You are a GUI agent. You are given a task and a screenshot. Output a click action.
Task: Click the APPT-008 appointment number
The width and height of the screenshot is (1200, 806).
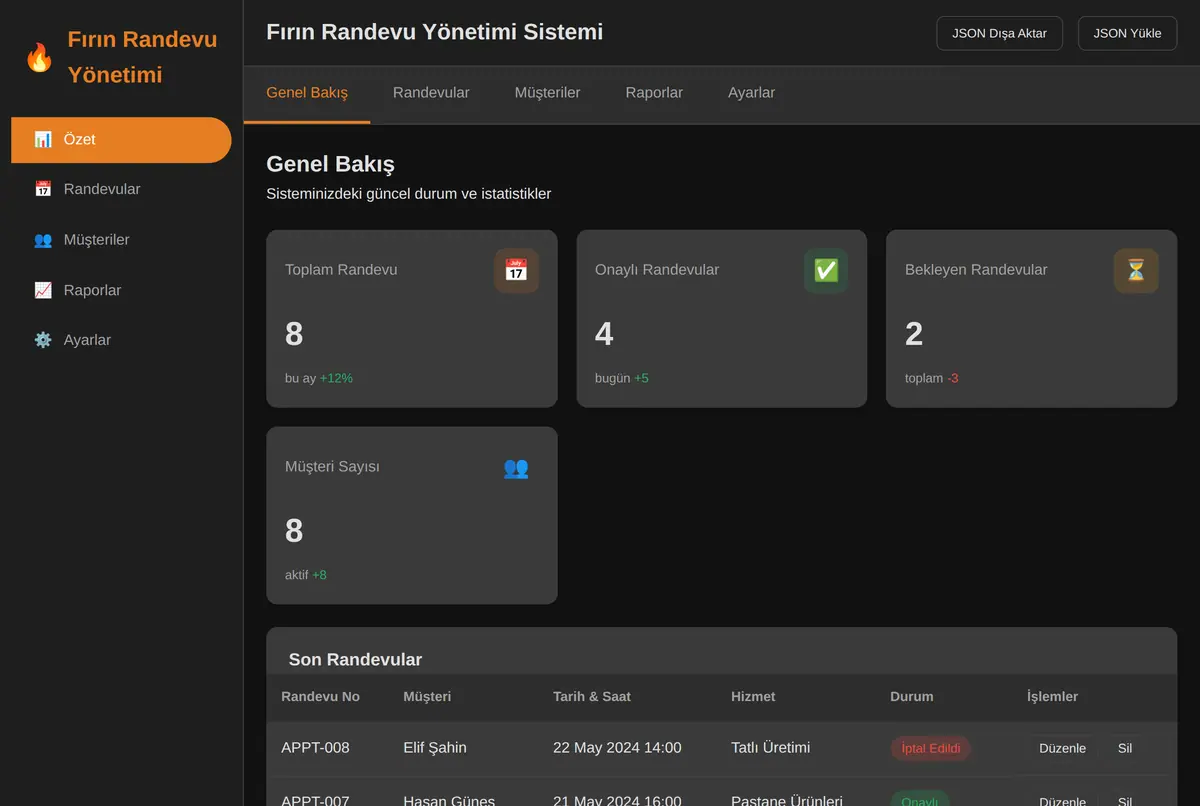coord(315,748)
